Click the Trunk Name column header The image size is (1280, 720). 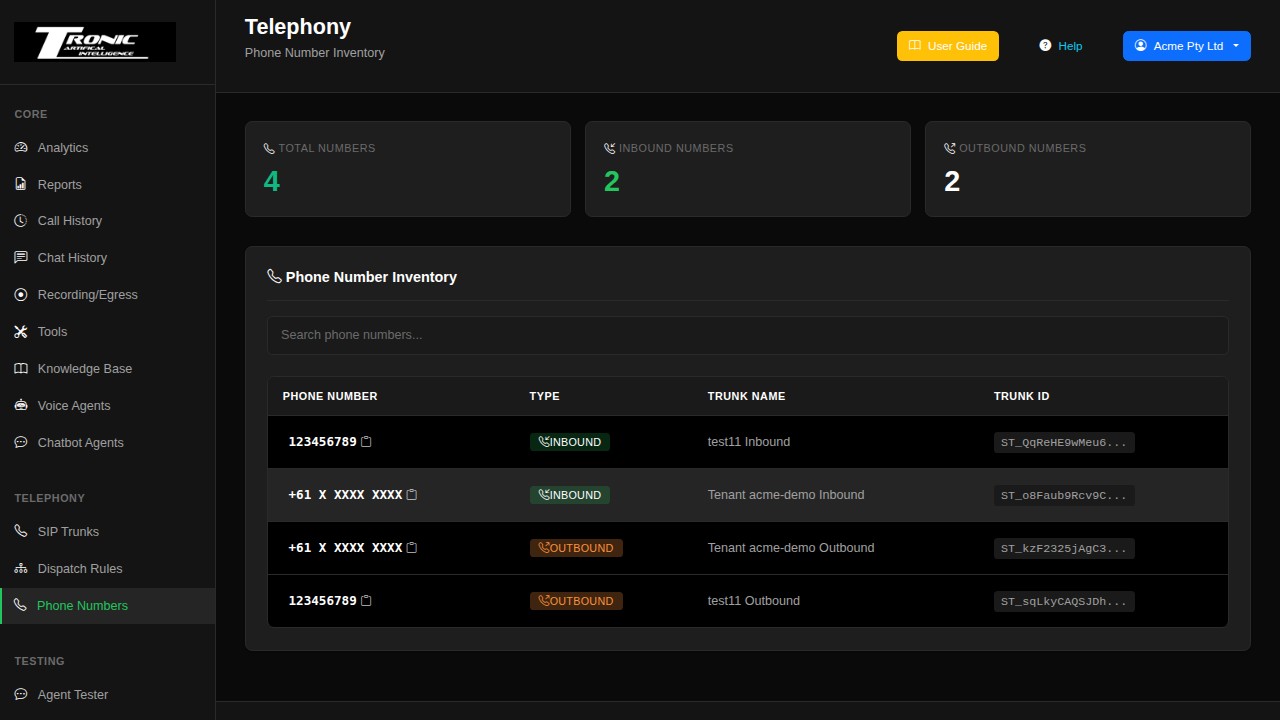point(747,396)
